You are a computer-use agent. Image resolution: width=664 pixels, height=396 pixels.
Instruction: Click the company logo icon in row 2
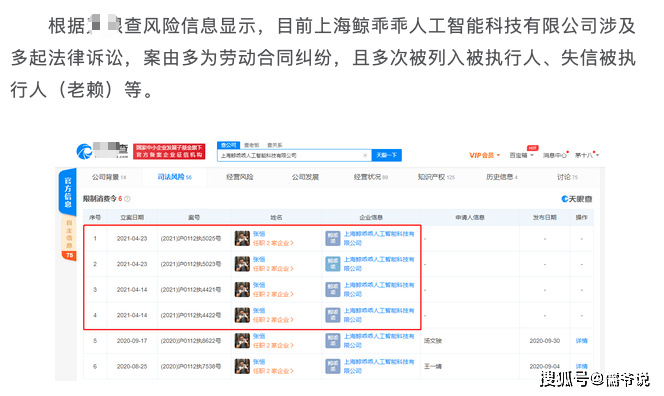click(x=333, y=264)
